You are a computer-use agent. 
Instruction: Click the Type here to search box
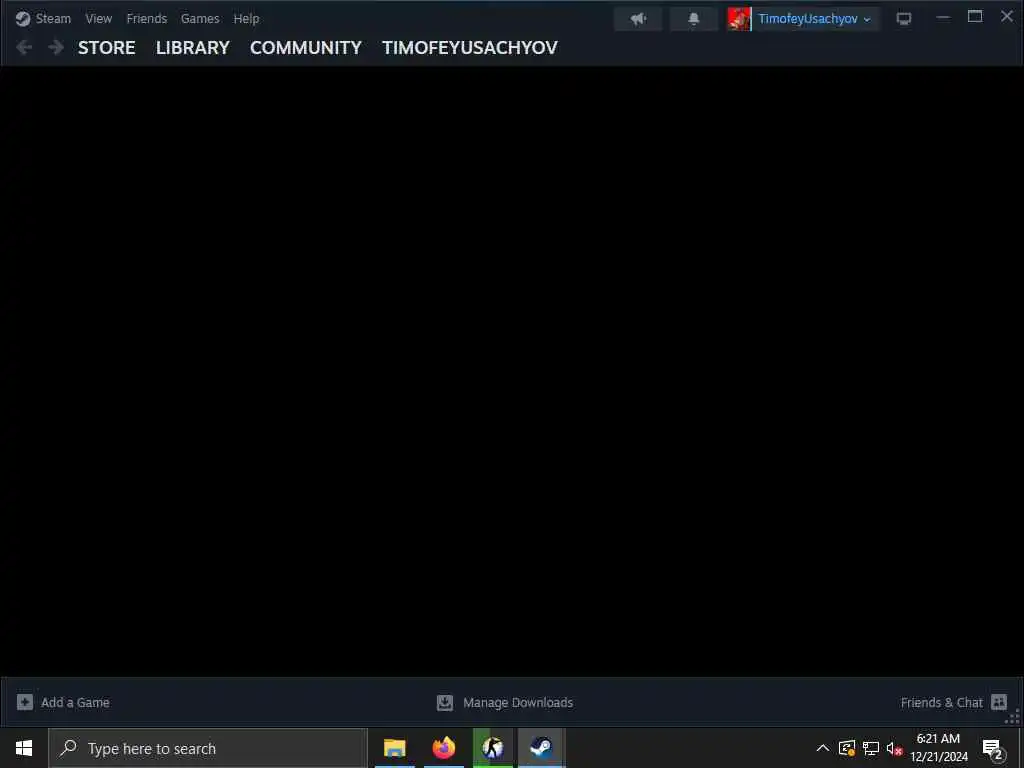(208, 748)
